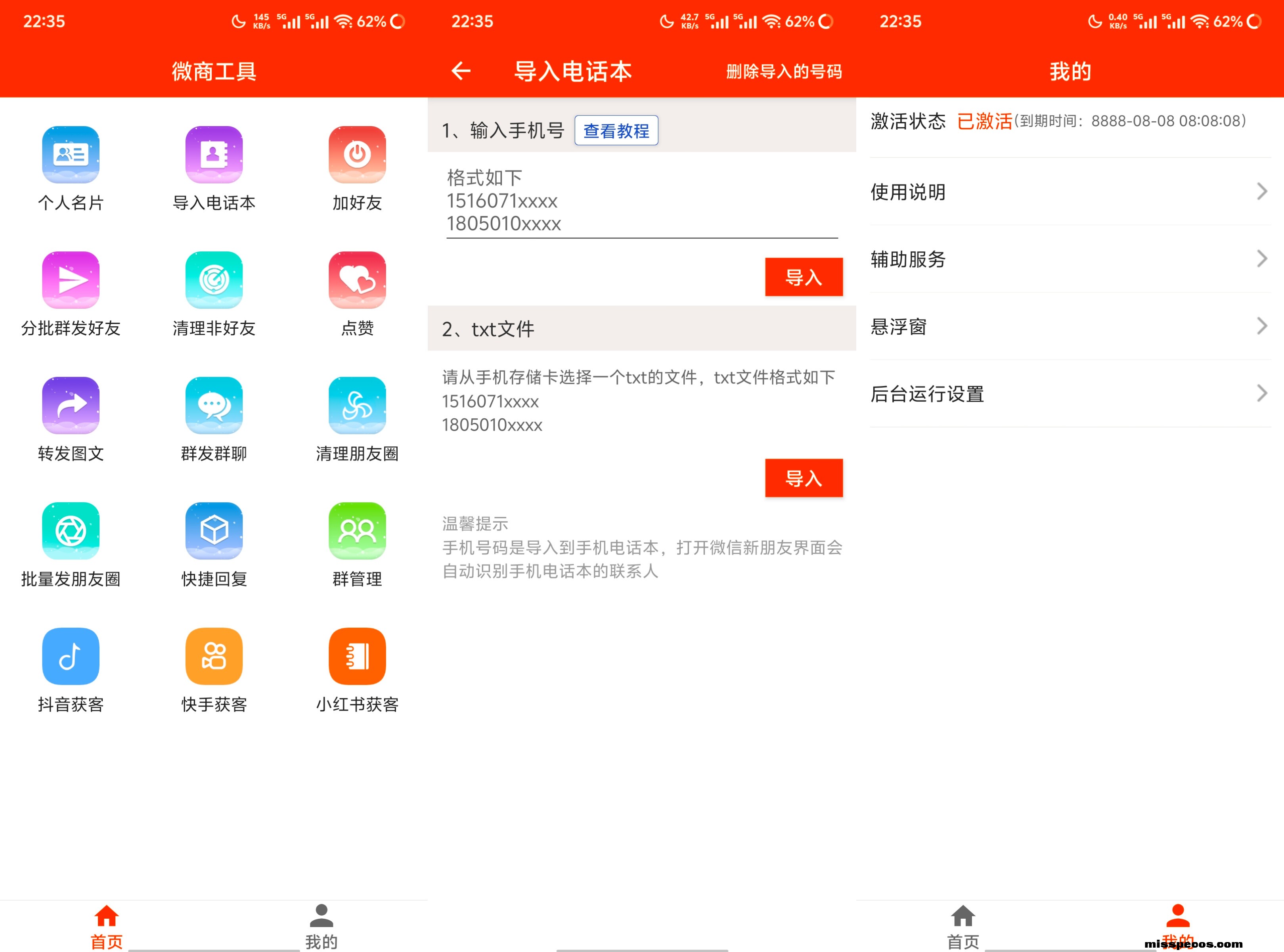This screenshot has height=952, width=1284.
Task: Open the 快手获客 orange icon
Action: click(x=214, y=656)
